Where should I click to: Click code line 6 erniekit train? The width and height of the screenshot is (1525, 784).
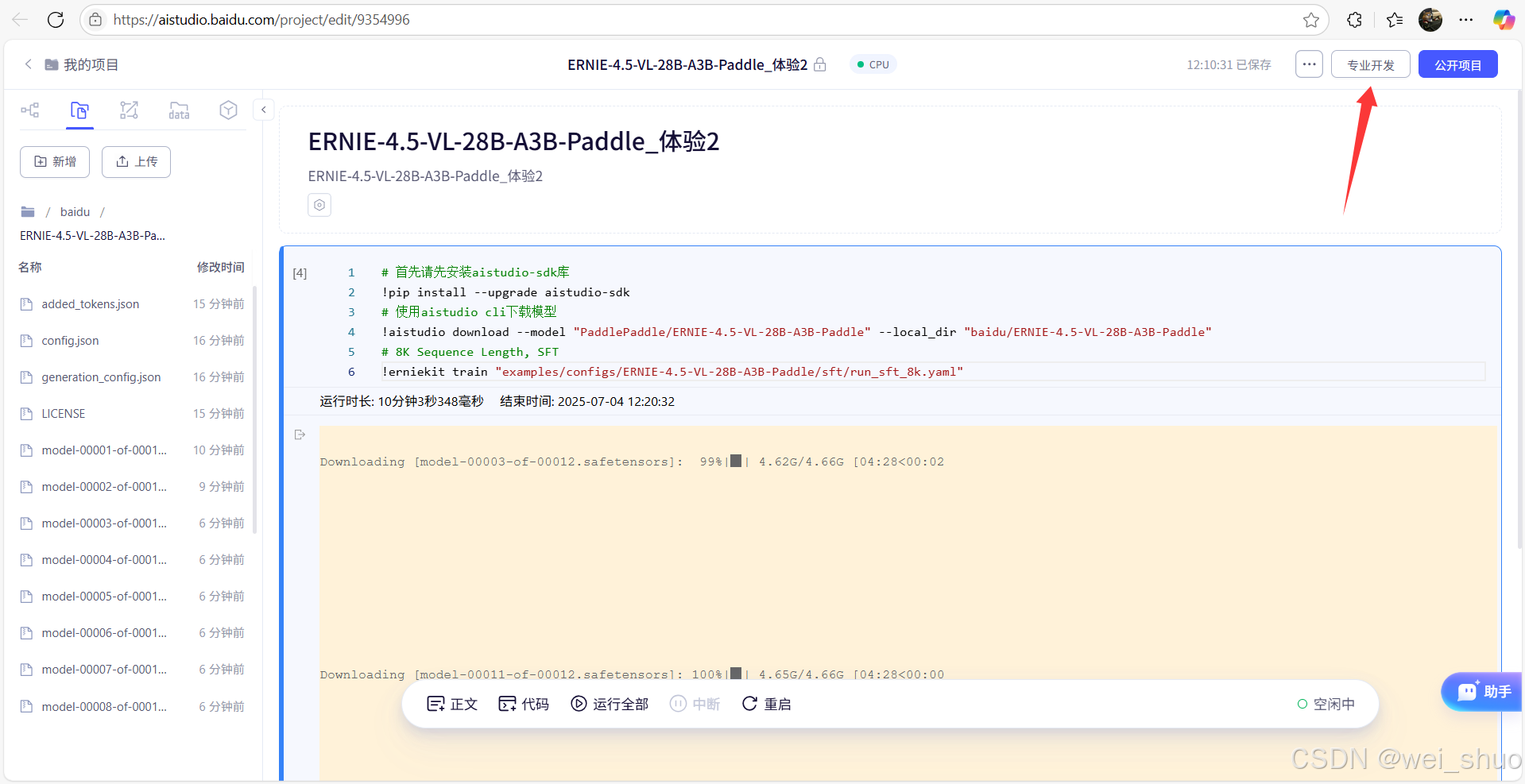click(x=672, y=372)
